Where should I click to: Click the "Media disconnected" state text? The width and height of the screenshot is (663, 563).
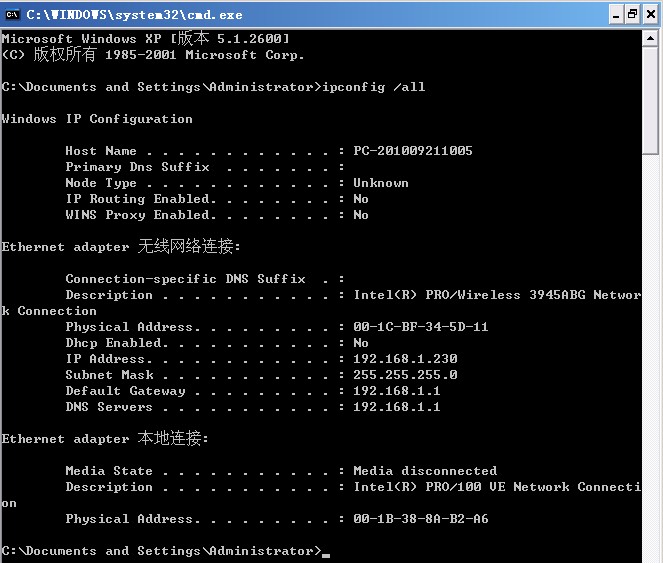pos(424,471)
